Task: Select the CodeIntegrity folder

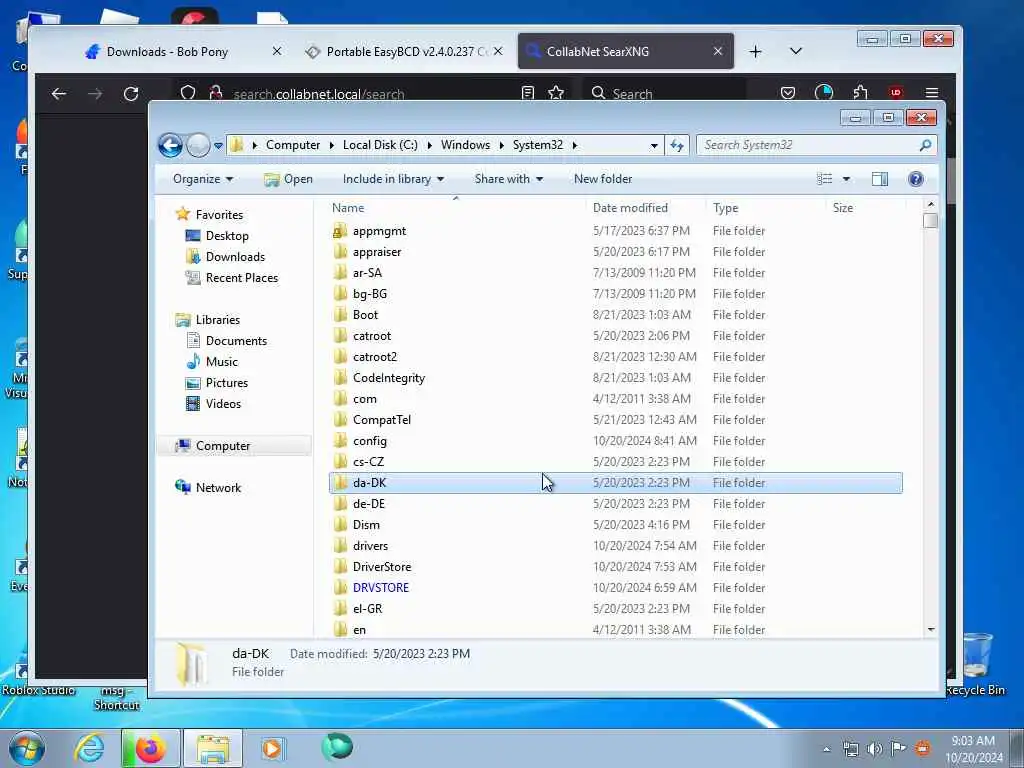Action: coord(389,378)
